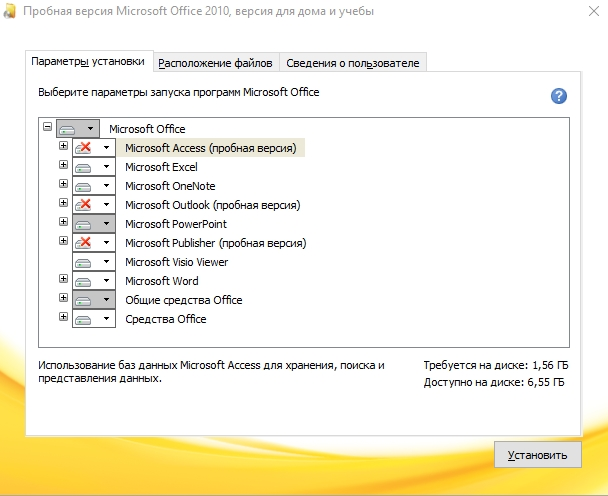608x496 pixels.
Task: Select the Microsoft Visio Viewer row
Action: pyautogui.click(x=176, y=262)
